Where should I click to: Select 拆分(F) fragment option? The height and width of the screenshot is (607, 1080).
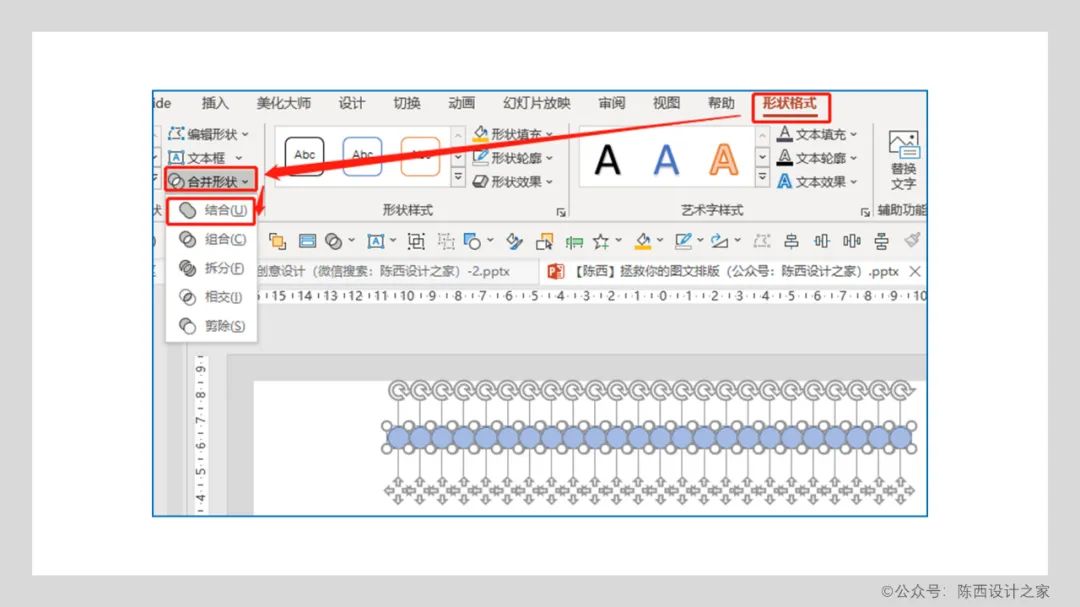[213, 268]
